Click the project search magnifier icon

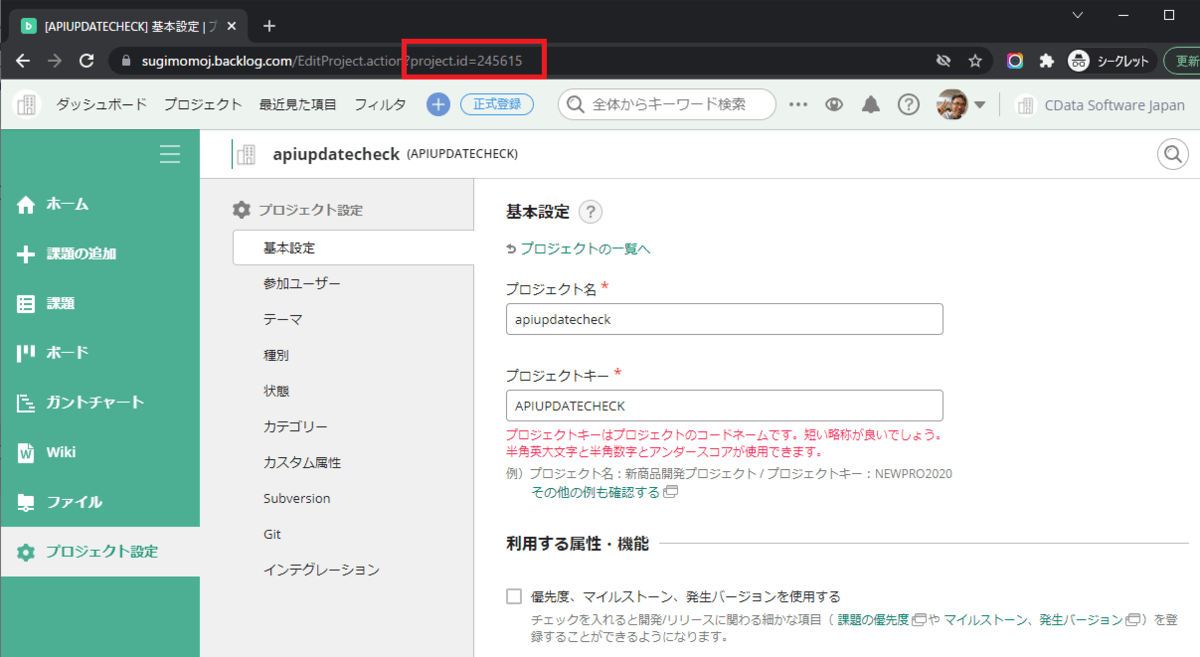1172,154
